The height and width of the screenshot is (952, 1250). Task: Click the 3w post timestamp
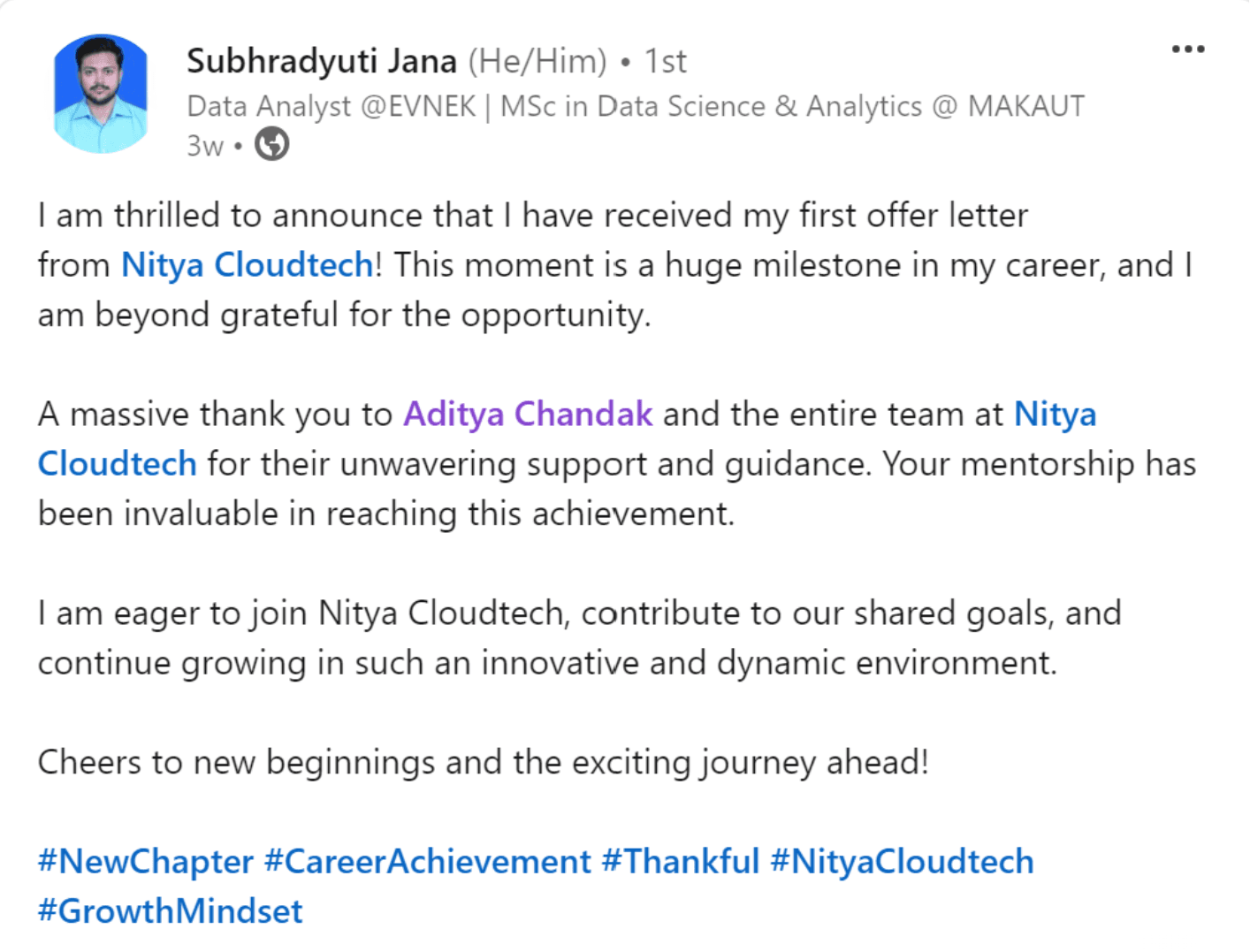click(x=204, y=146)
